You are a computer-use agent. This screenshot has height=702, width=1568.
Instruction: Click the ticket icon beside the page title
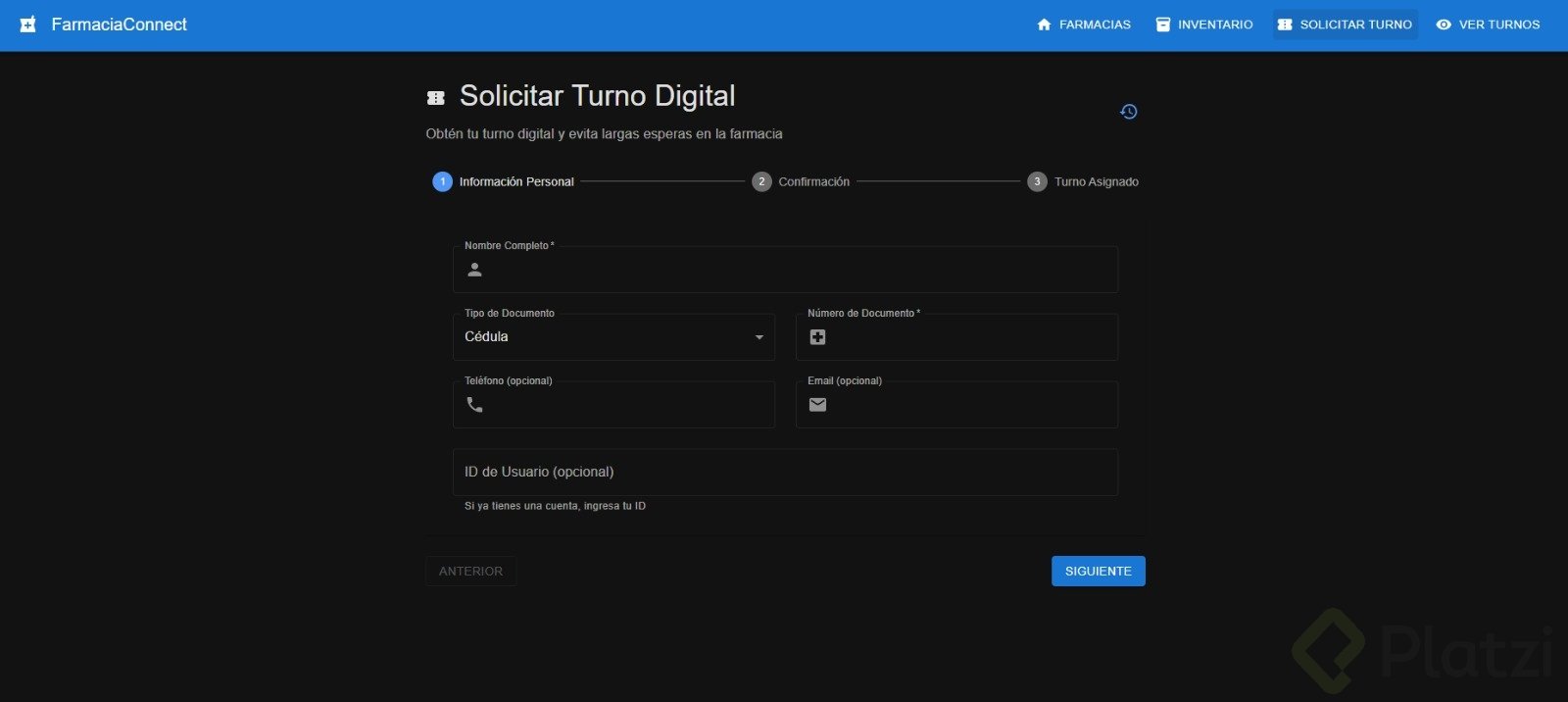(436, 98)
